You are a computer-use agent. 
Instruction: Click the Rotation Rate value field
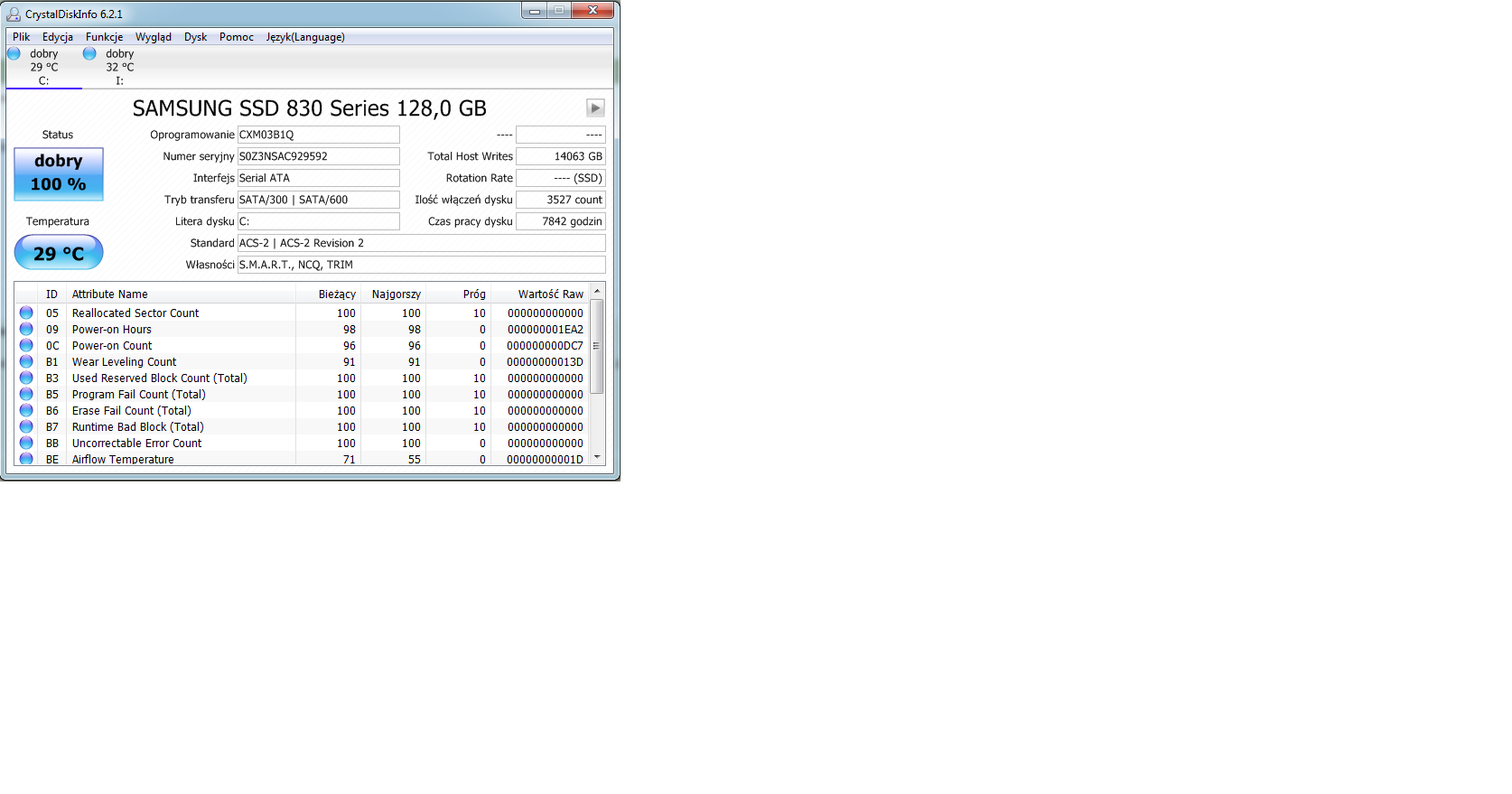point(560,178)
